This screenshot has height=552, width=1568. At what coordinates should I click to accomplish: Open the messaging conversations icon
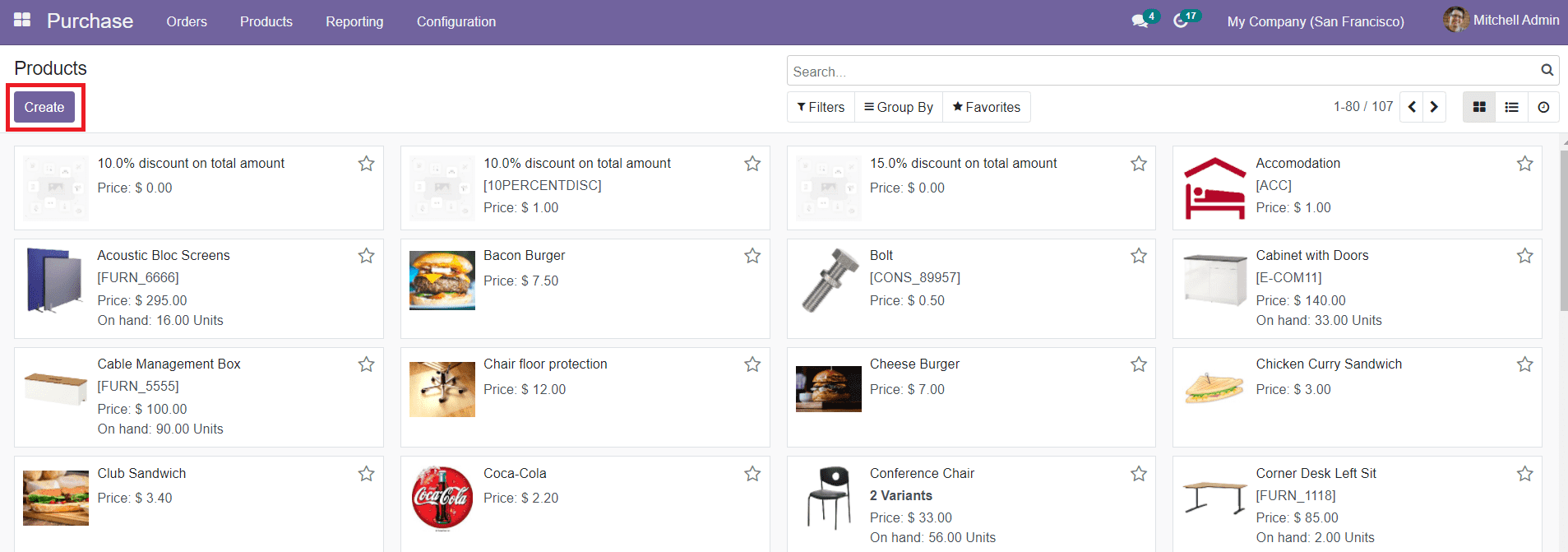coord(1140,21)
